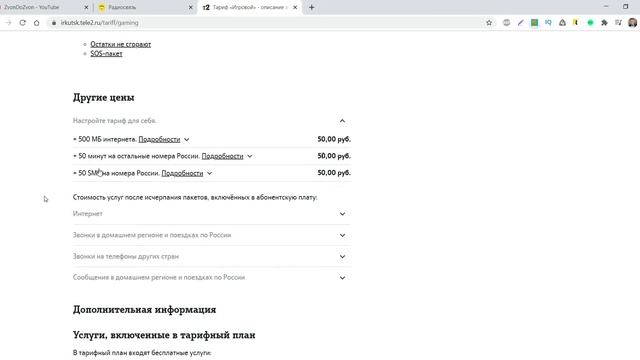Open a new tab with plus button
Viewport: 640px width, 360px height.
coord(311,7)
